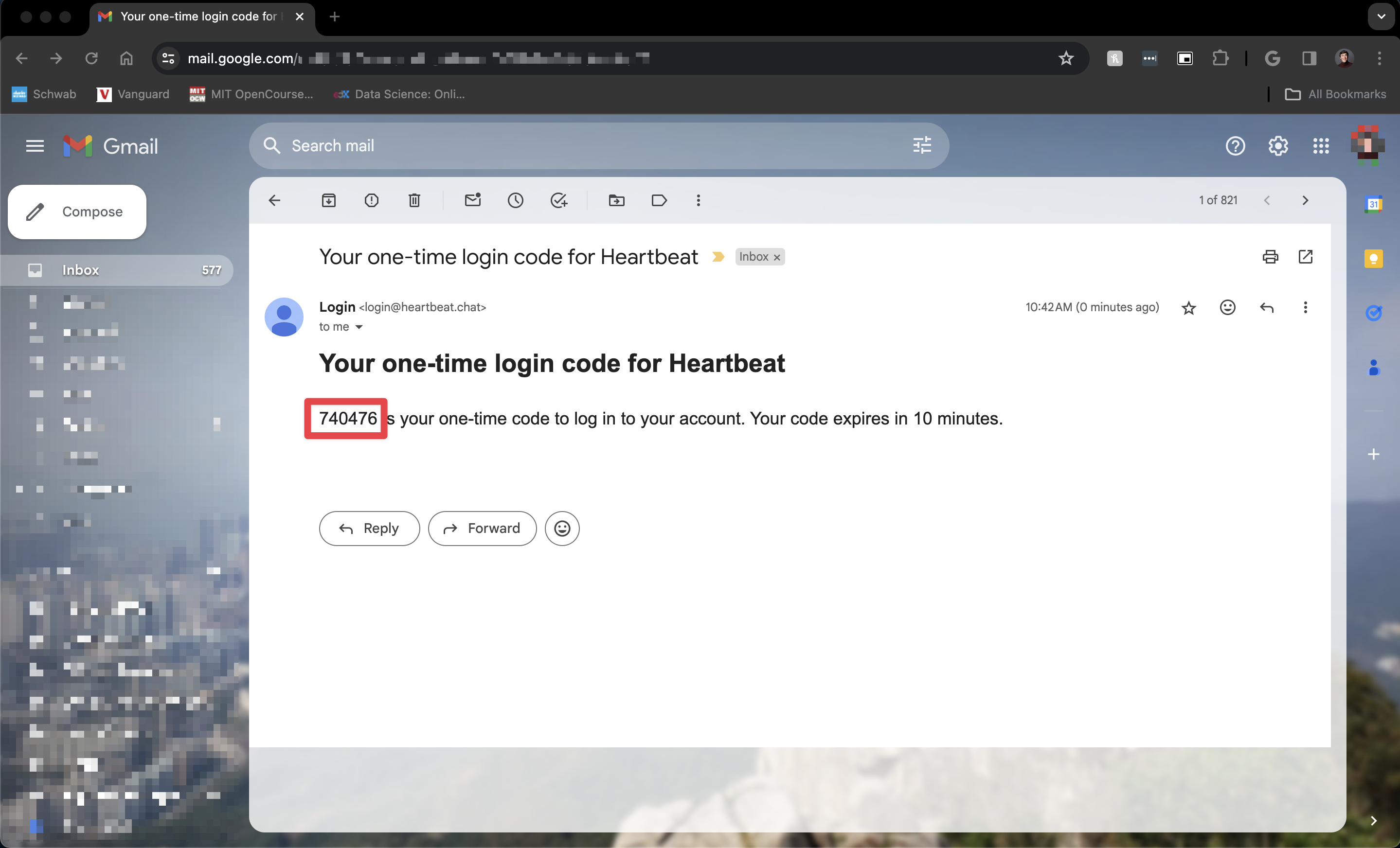1400x848 pixels.
Task: Click the Reply button
Action: 369,528
